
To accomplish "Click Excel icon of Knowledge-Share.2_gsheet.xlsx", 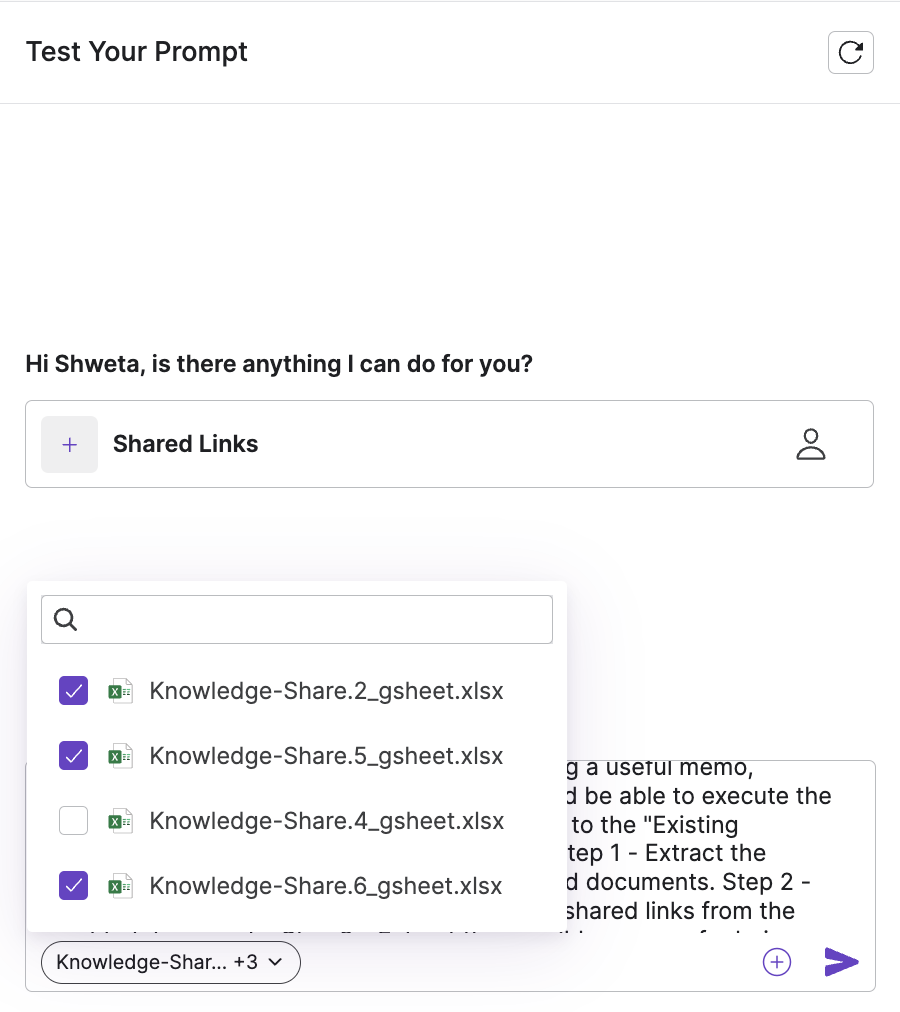I will pos(121,691).
